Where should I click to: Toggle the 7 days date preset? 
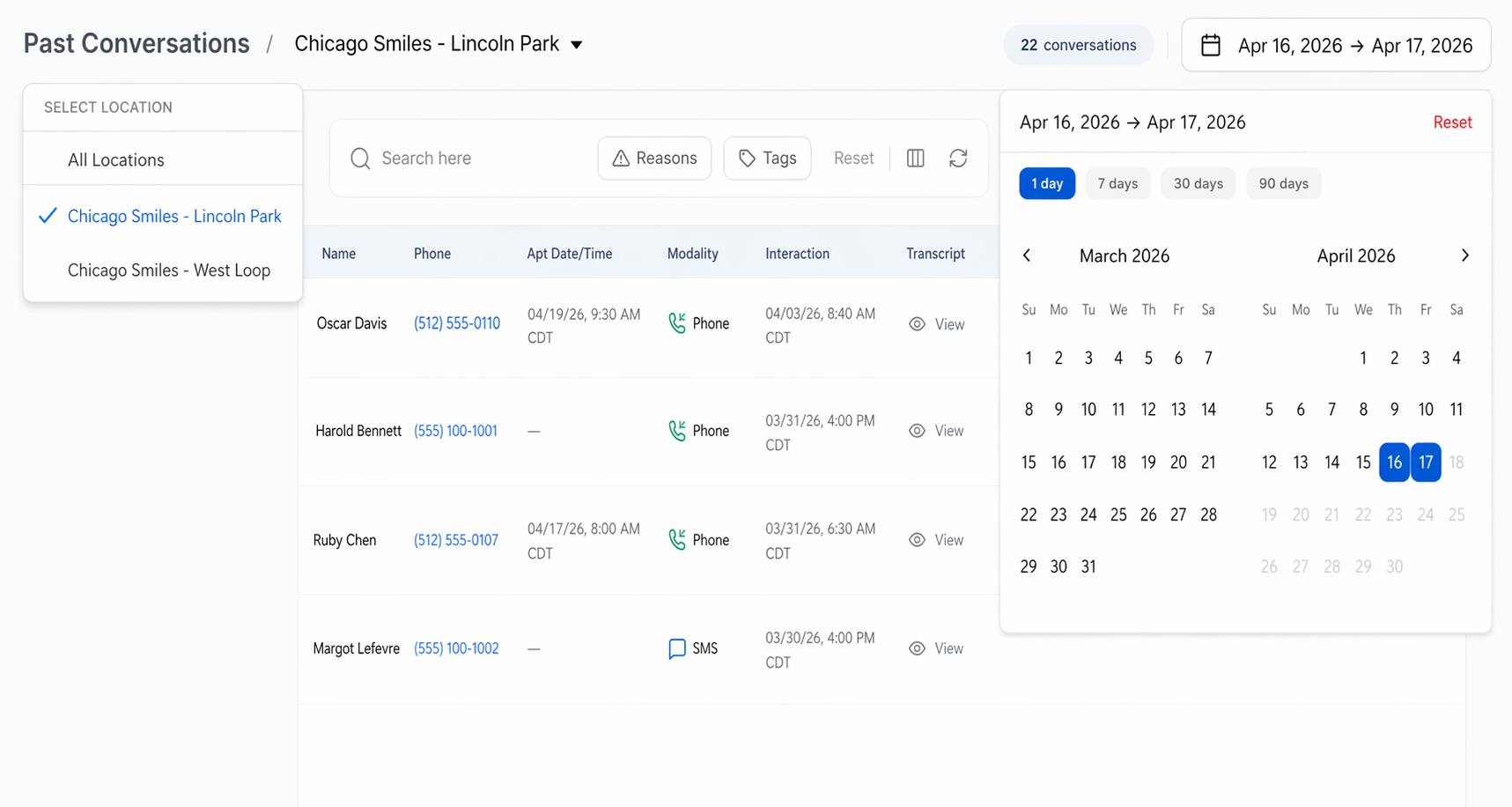1117,183
